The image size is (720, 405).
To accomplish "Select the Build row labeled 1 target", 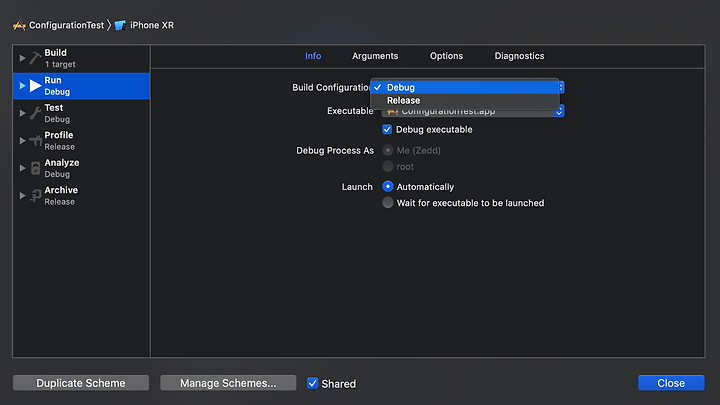I will 81,58.
